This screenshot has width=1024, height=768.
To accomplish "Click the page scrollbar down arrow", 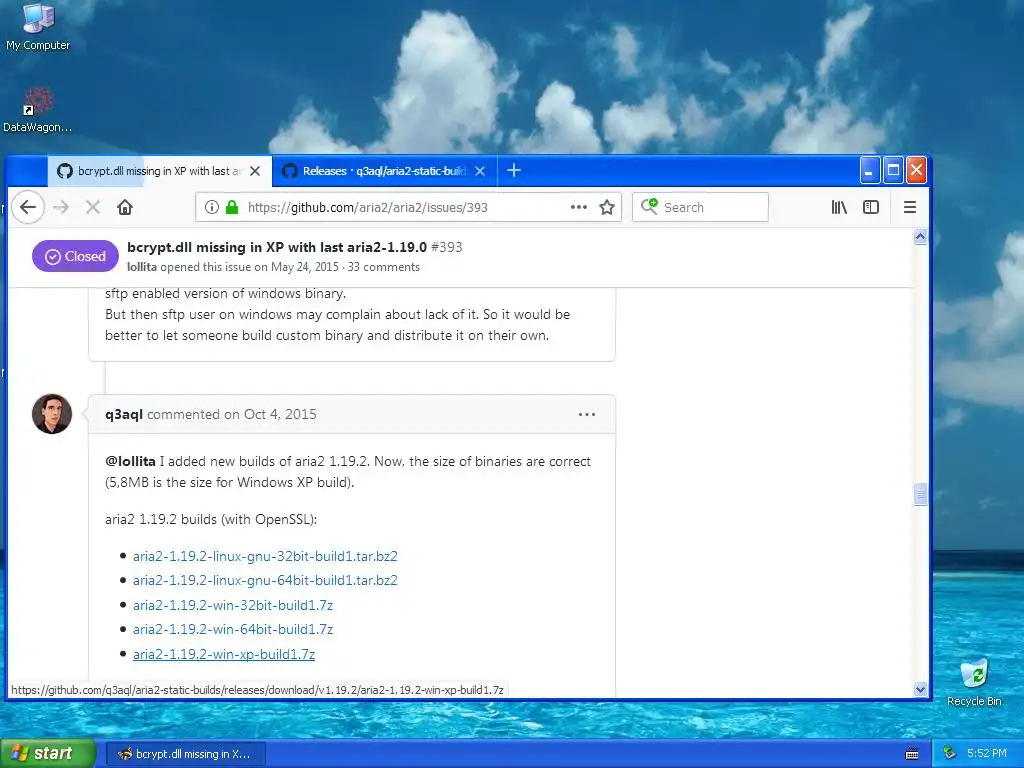I will [x=920, y=689].
